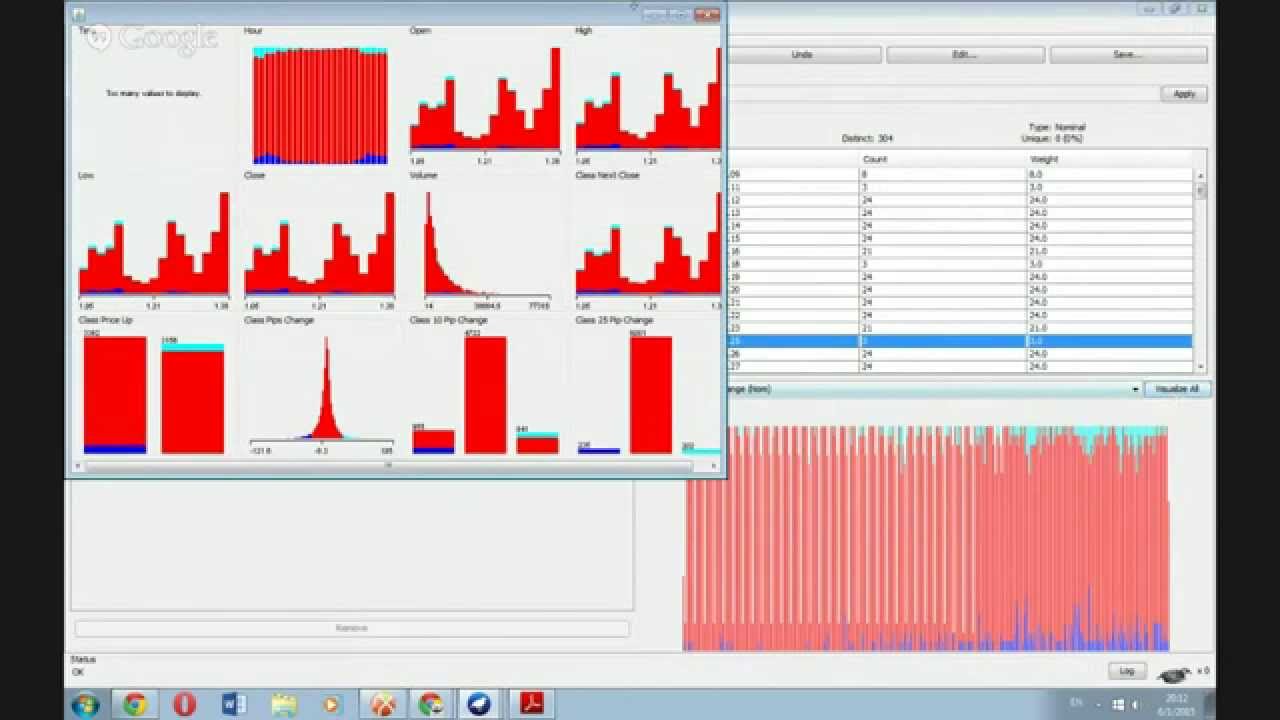
Task: Click the horizontal scrollbar in visualize window
Action: pos(388,466)
